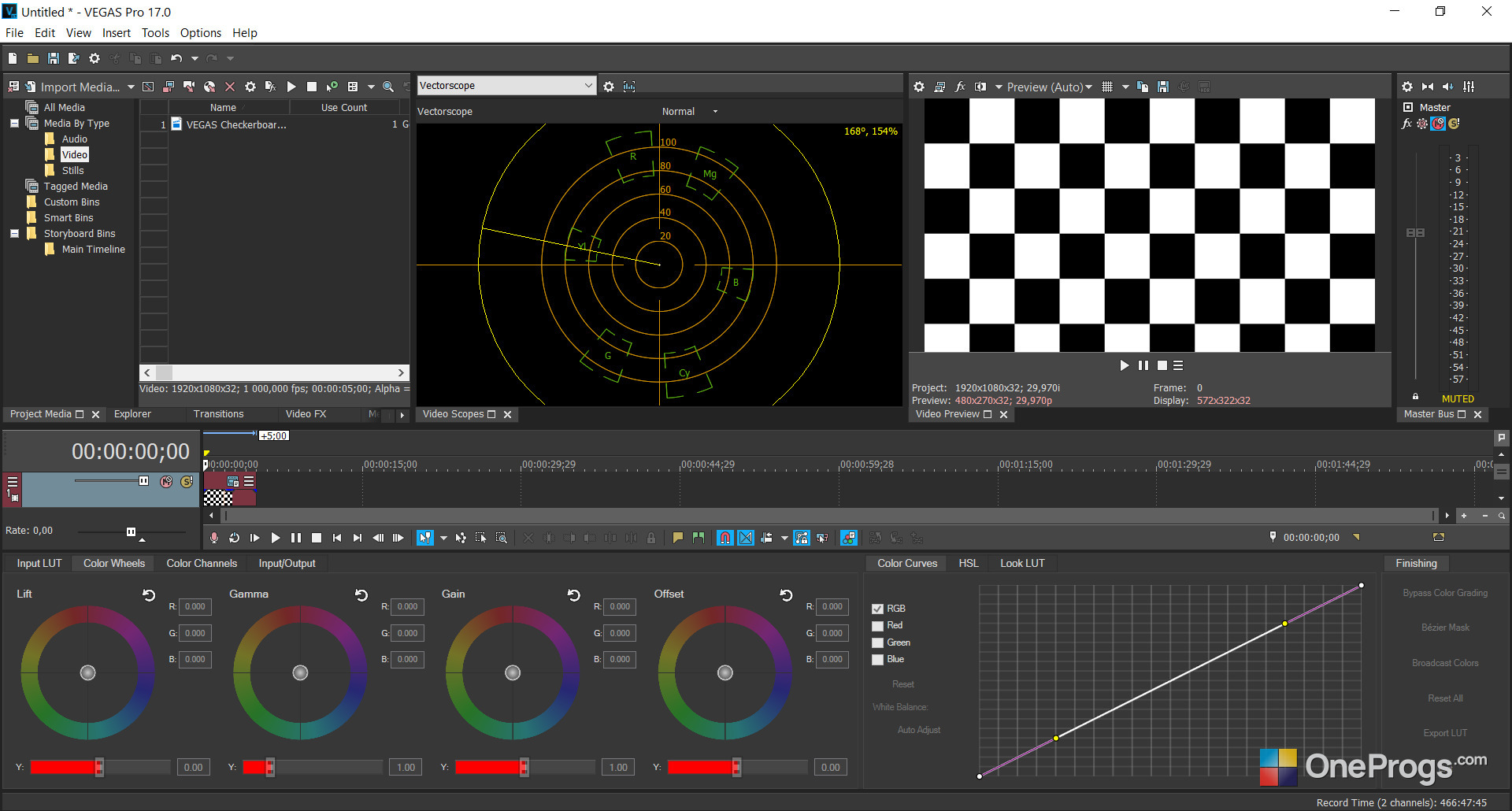
Task: Switch to the Explorer tab
Action: click(132, 414)
